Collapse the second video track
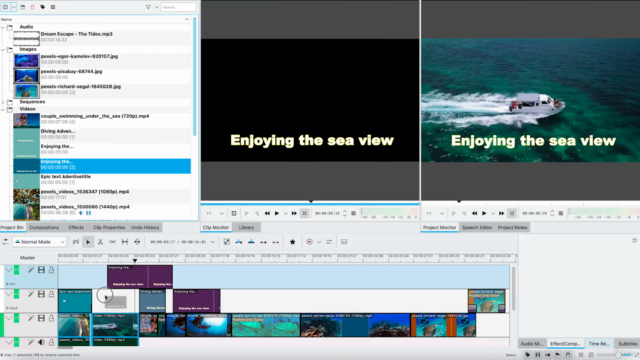 [x=9, y=294]
